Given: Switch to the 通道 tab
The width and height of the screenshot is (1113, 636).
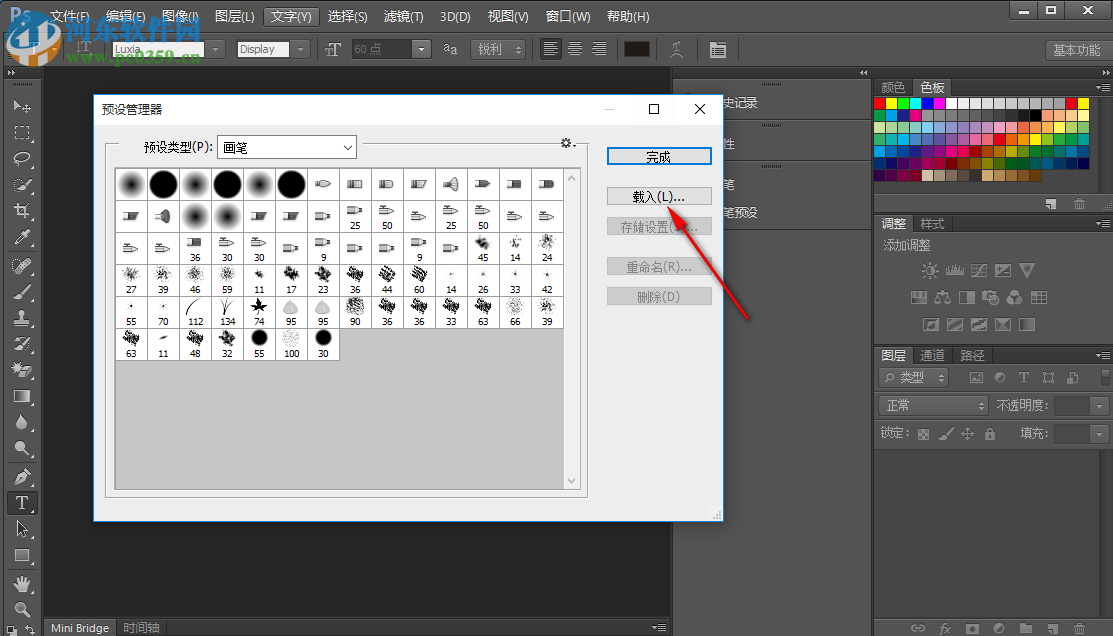Looking at the screenshot, I should (932, 355).
